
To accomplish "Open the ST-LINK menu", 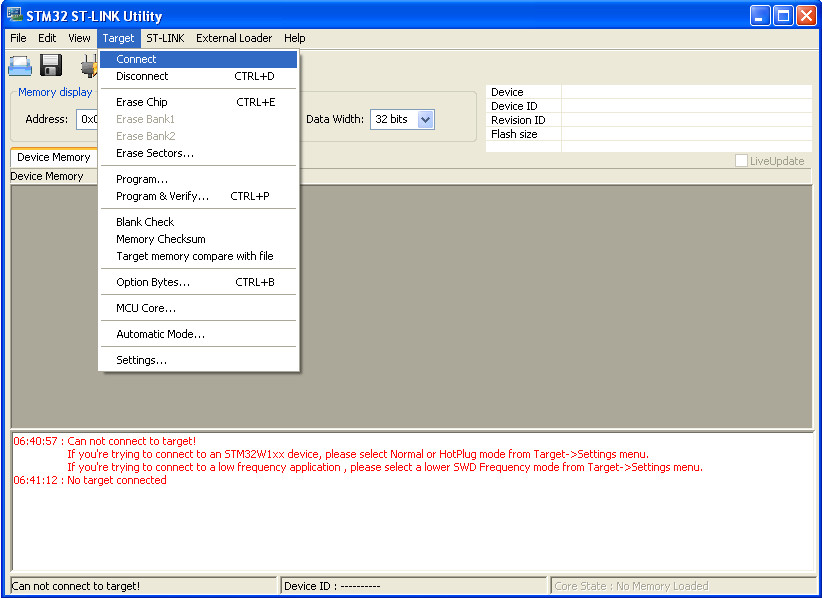I will pos(165,38).
